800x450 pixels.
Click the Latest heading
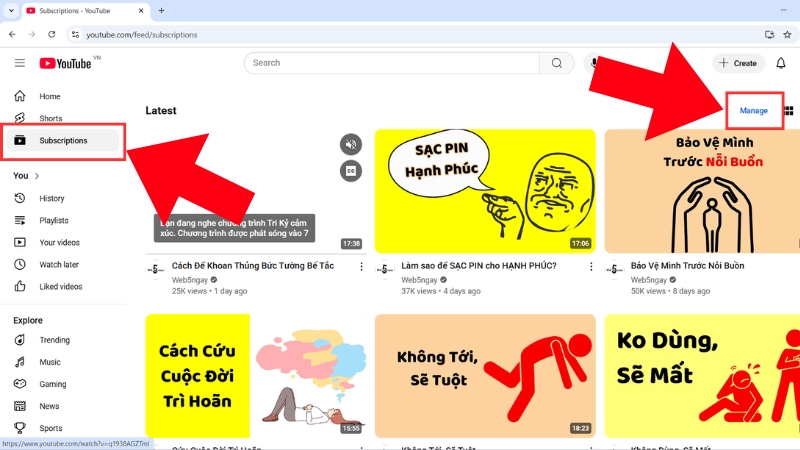click(x=161, y=111)
